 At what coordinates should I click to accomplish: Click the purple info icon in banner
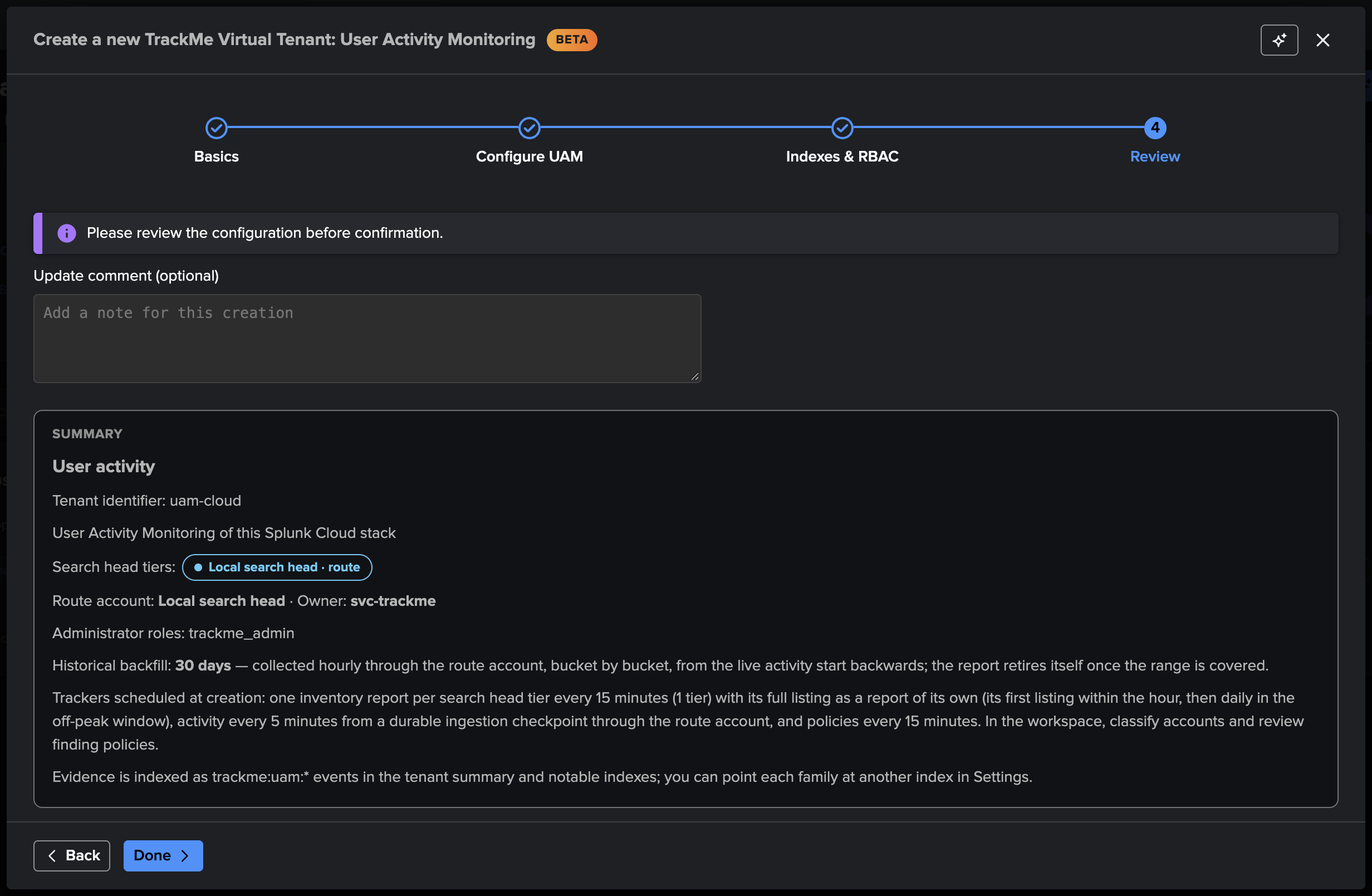(x=66, y=233)
